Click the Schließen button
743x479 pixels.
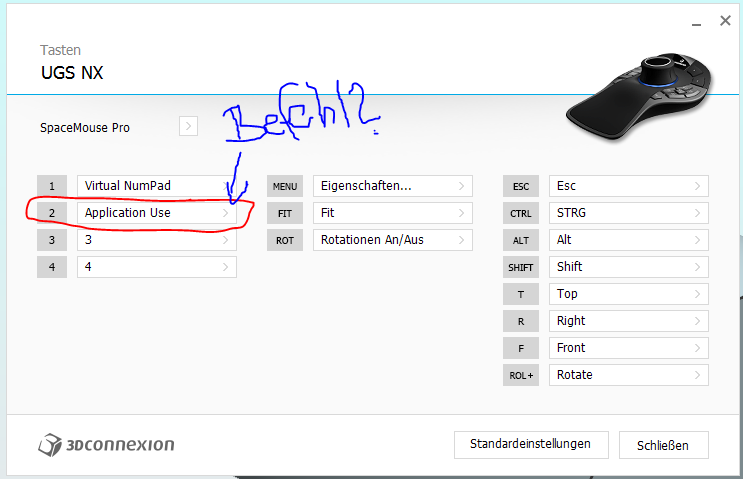[663, 445]
